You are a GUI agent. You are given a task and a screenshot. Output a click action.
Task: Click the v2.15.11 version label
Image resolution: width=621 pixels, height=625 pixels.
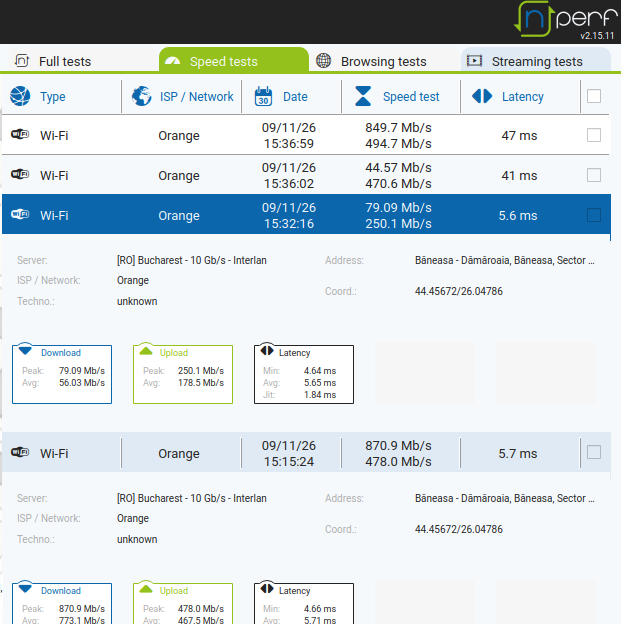click(597, 35)
